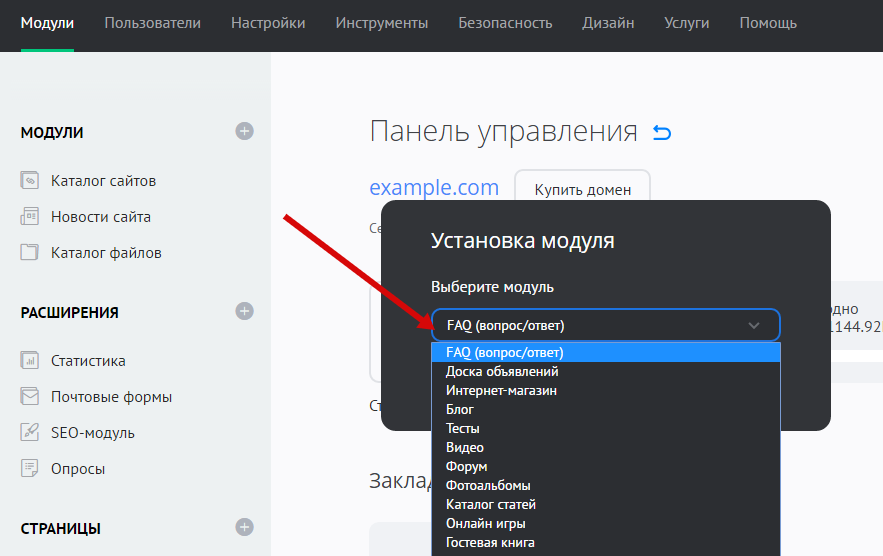The height and width of the screenshot is (556, 883).
Task: Click the Новости сайта sidebar icon
Action: pos(29,217)
